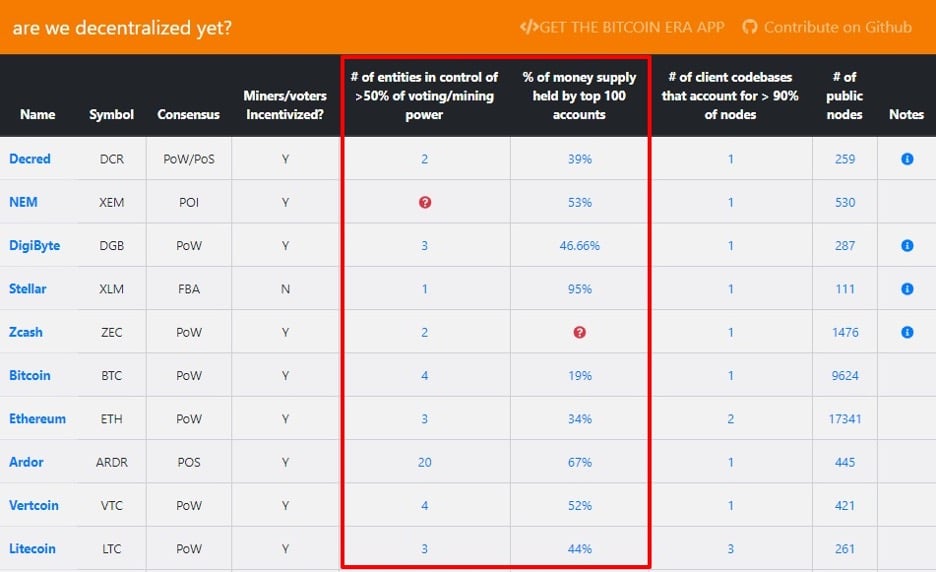This screenshot has height=572, width=936.
Task: Click the info note icon for DigiByte
Action: [907, 245]
